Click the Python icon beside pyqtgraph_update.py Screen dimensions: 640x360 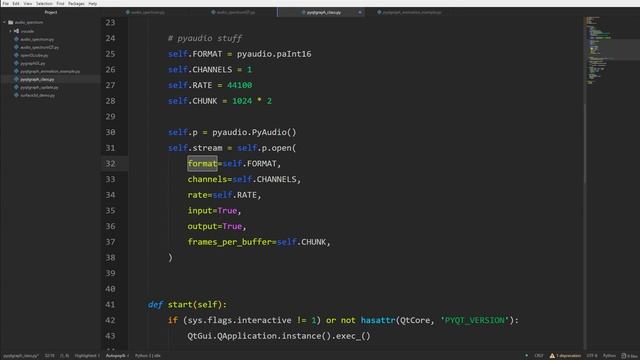16,87
